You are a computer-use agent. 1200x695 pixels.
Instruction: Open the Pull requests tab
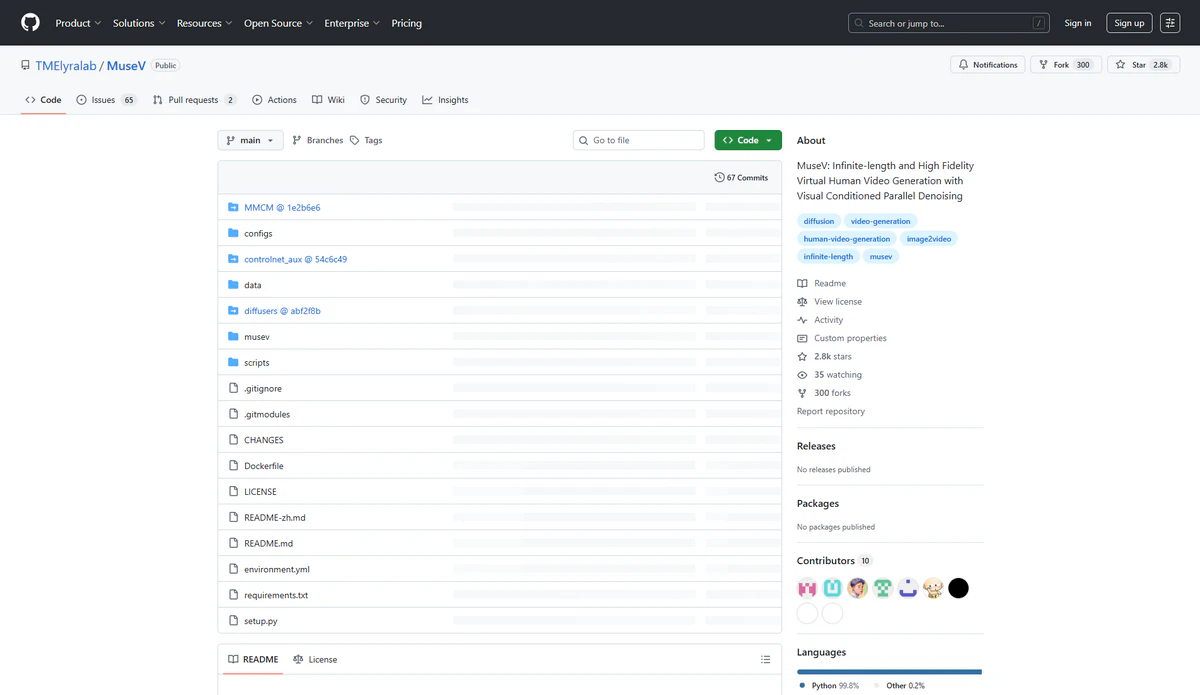pyautogui.click(x=194, y=100)
